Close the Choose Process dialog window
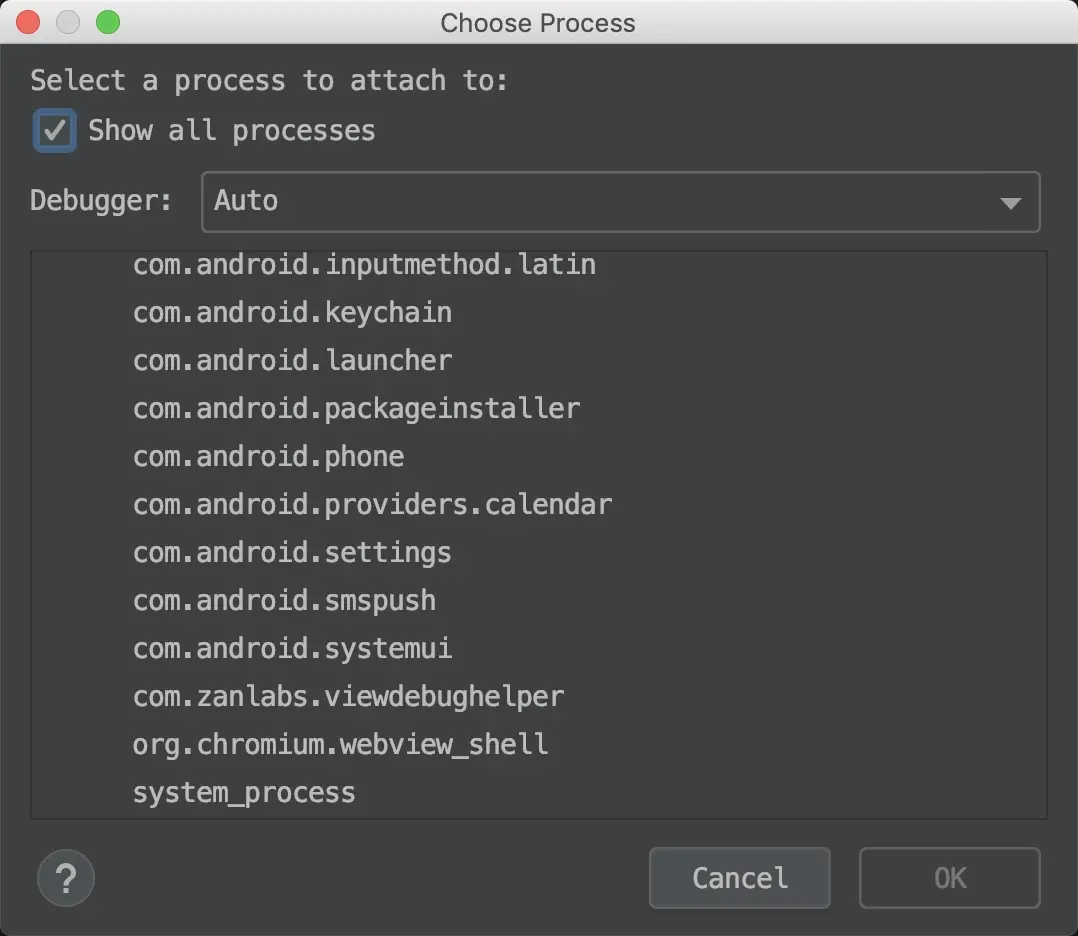This screenshot has height=936, width=1078. [x=28, y=22]
